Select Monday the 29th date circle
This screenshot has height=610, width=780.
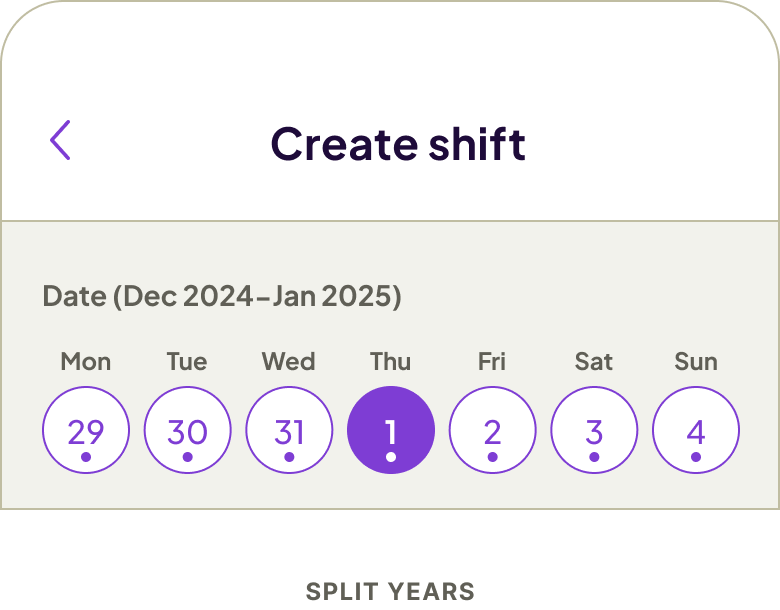86,431
